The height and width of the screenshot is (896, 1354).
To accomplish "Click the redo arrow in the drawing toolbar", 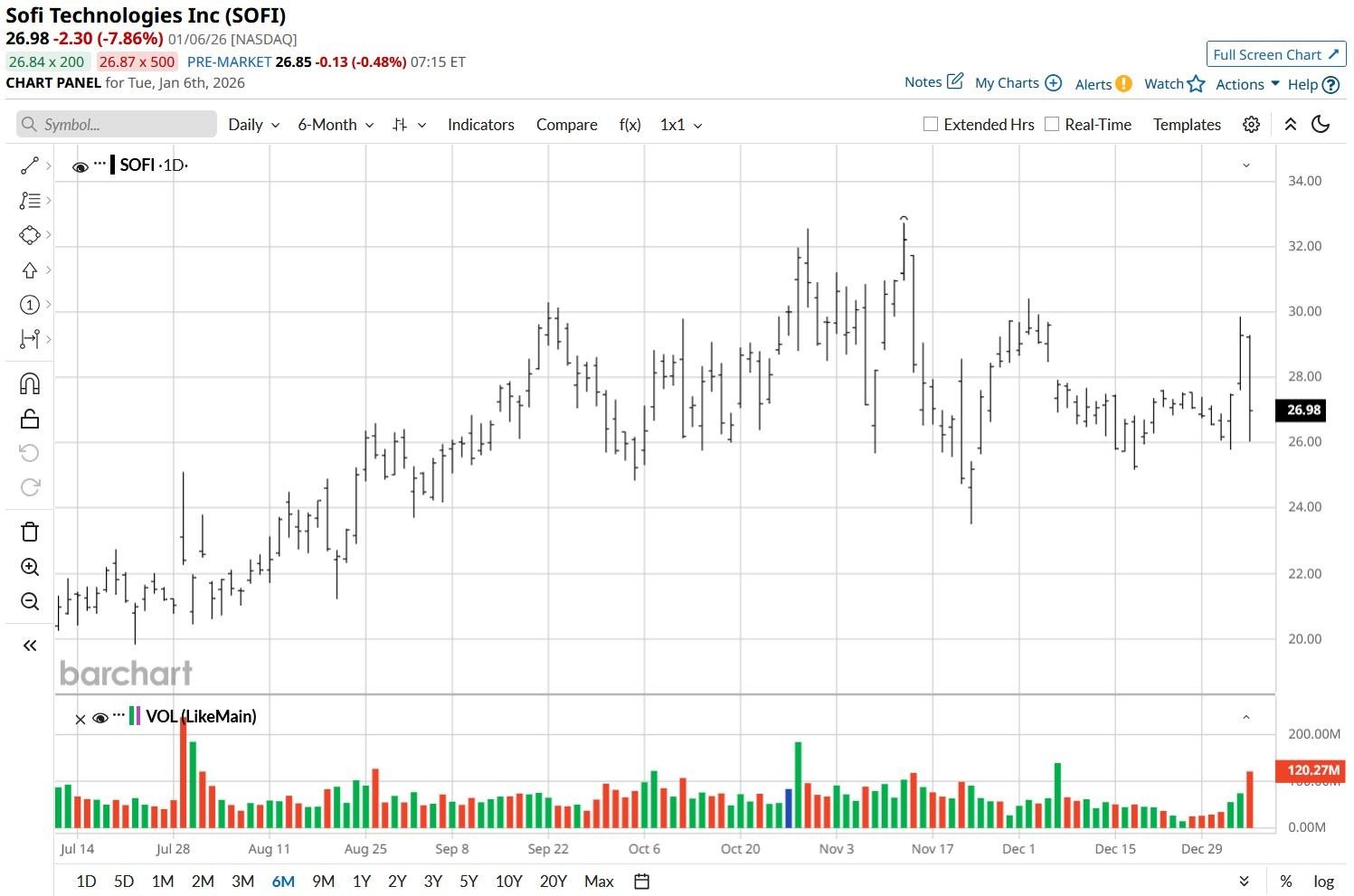I will click(29, 487).
